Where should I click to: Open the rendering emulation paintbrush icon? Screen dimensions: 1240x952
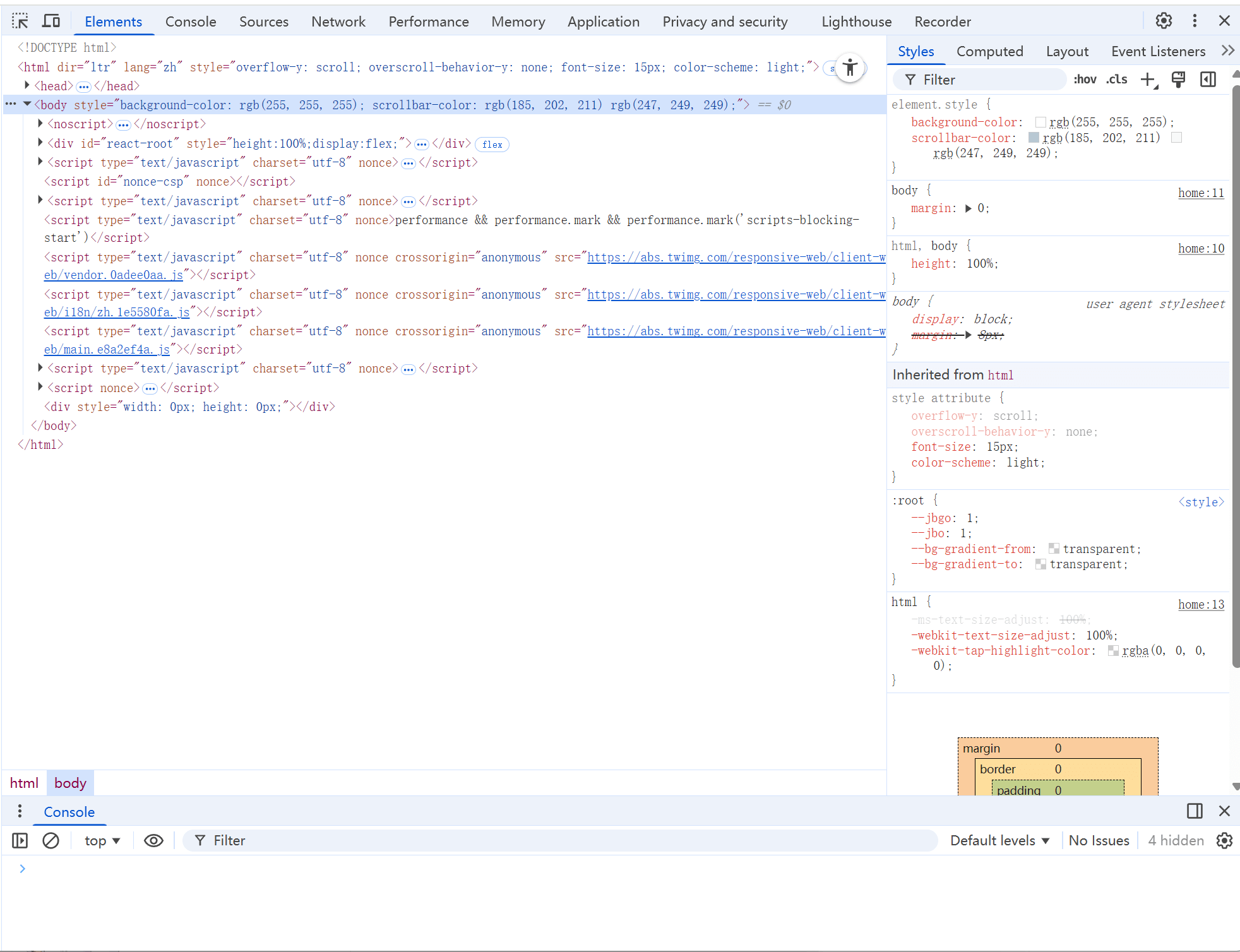pos(1178,80)
